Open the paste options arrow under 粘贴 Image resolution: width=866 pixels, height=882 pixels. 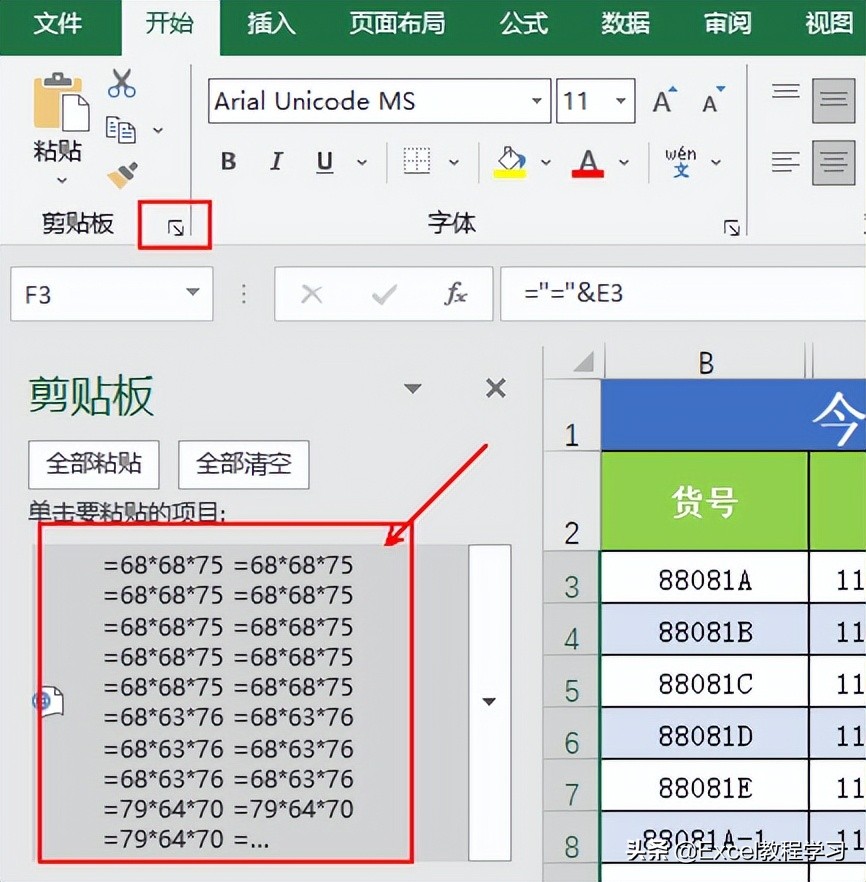tap(62, 181)
